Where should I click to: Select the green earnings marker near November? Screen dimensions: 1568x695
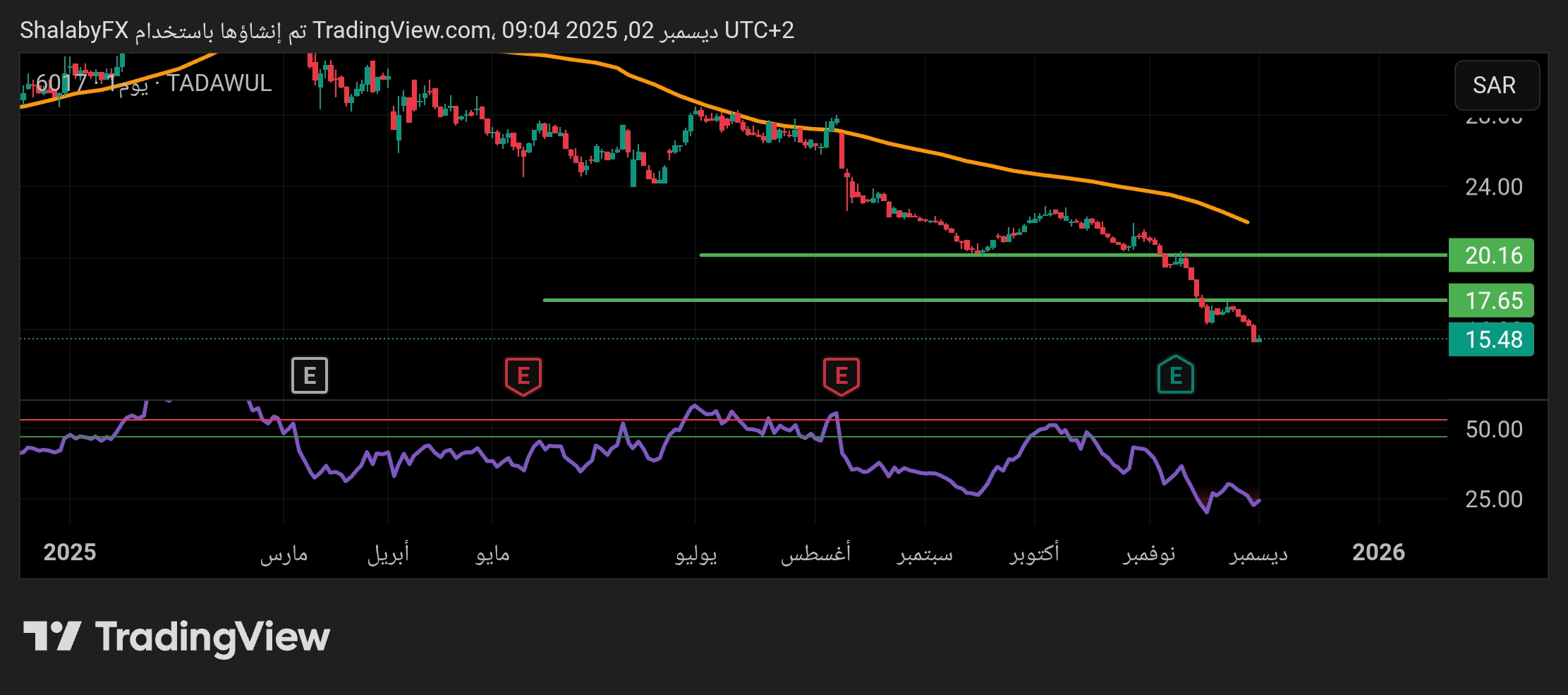pos(1175,375)
